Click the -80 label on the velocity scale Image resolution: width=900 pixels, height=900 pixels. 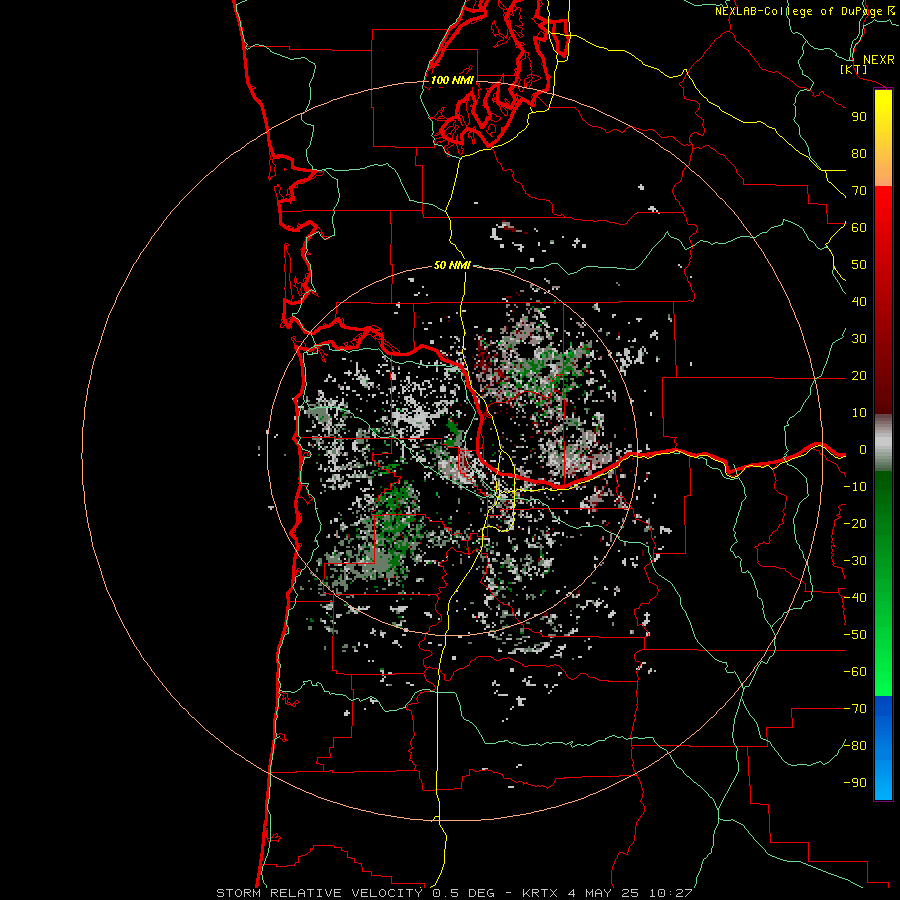pos(855,746)
